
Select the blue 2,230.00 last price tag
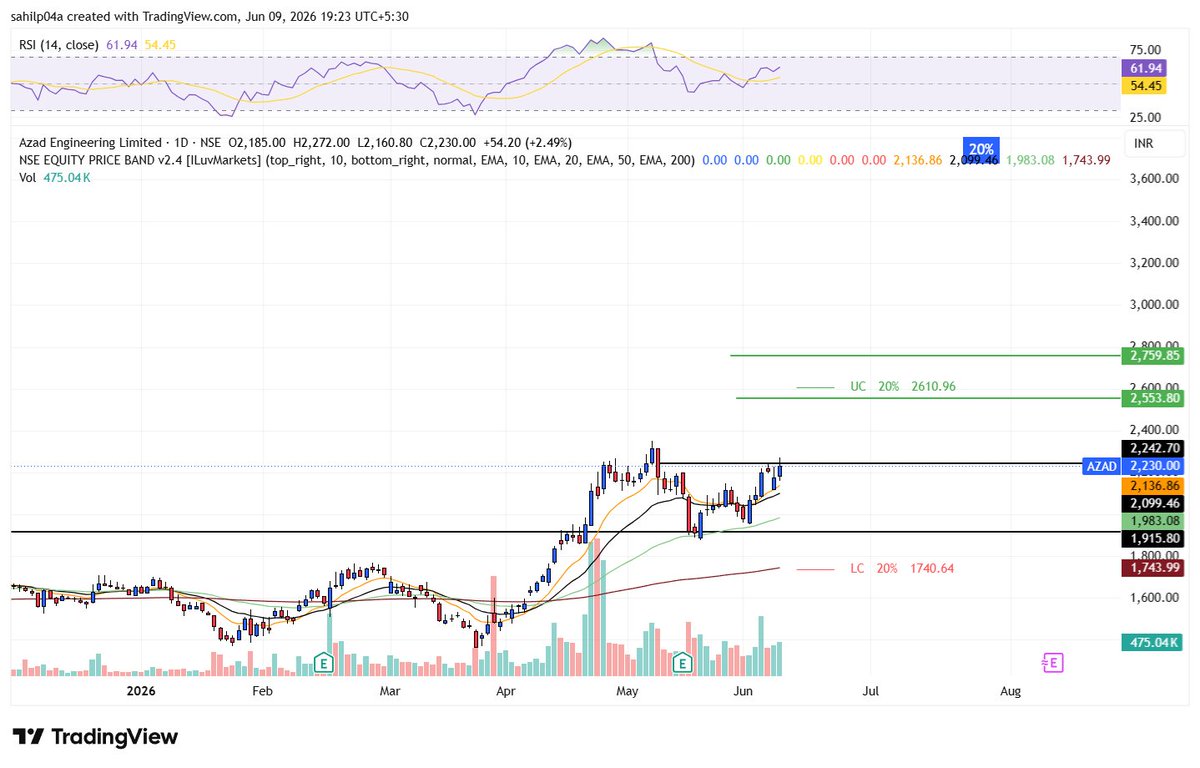tap(1153, 466)
